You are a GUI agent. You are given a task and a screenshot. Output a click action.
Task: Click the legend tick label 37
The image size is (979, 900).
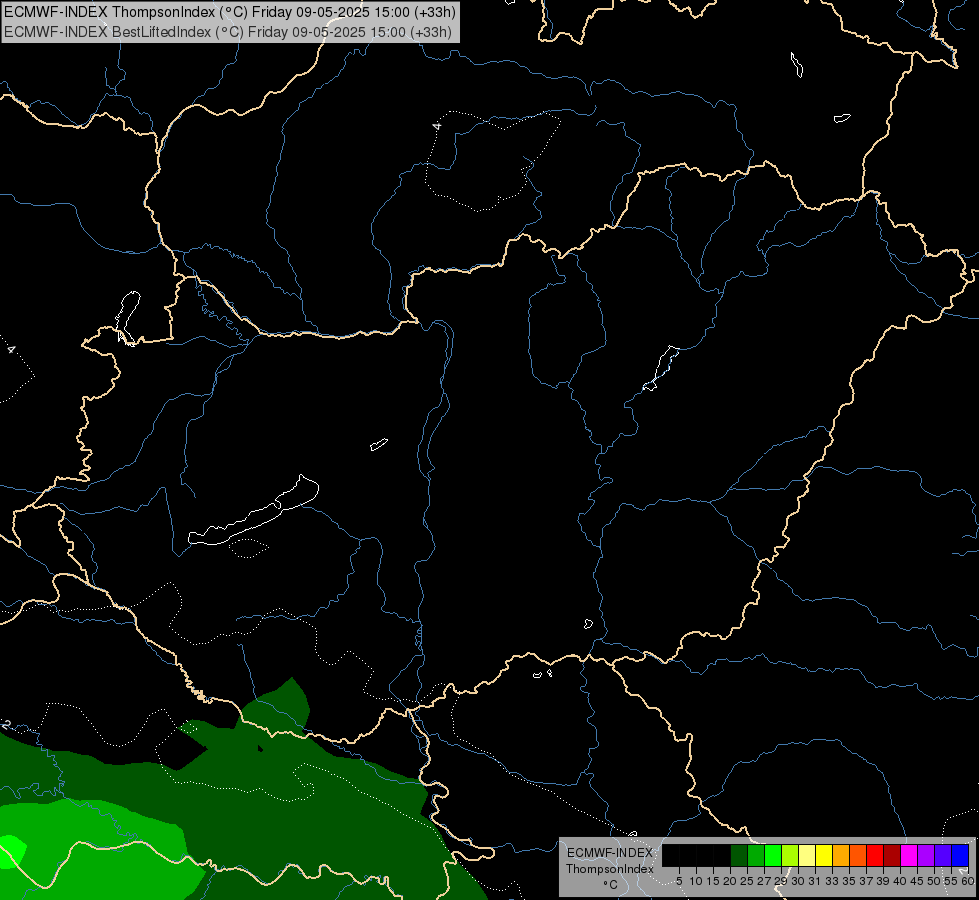point(867,881)
